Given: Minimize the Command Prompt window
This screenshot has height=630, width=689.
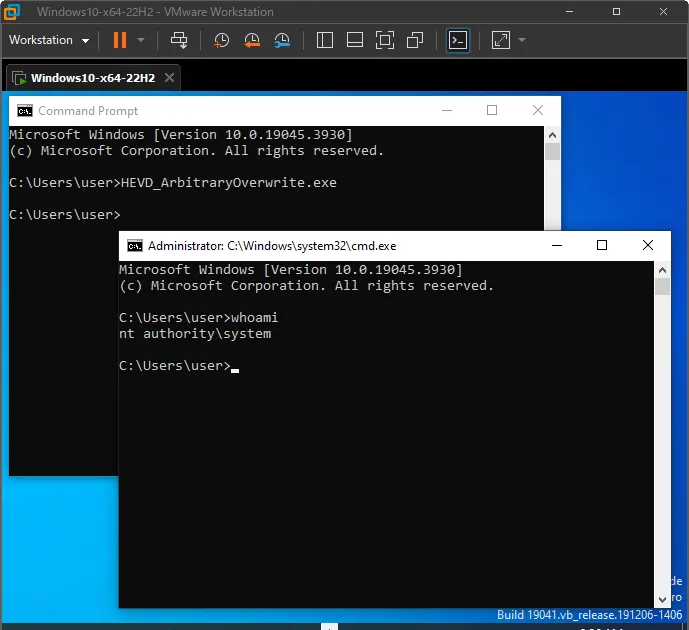Looking at the screenshot, I should pyautogui.click(x=447, y=110).
